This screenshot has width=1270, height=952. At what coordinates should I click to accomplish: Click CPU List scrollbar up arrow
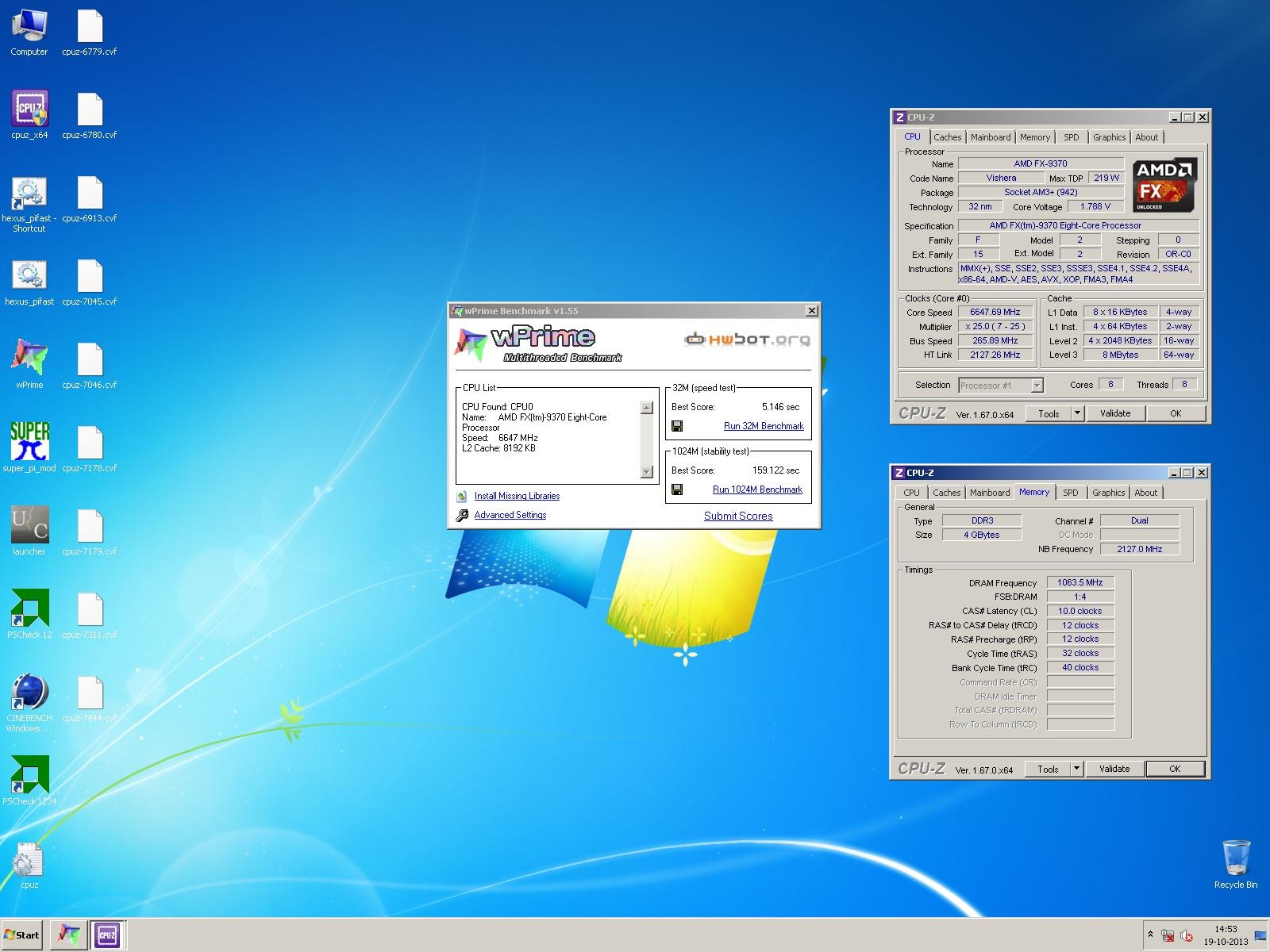646,408
